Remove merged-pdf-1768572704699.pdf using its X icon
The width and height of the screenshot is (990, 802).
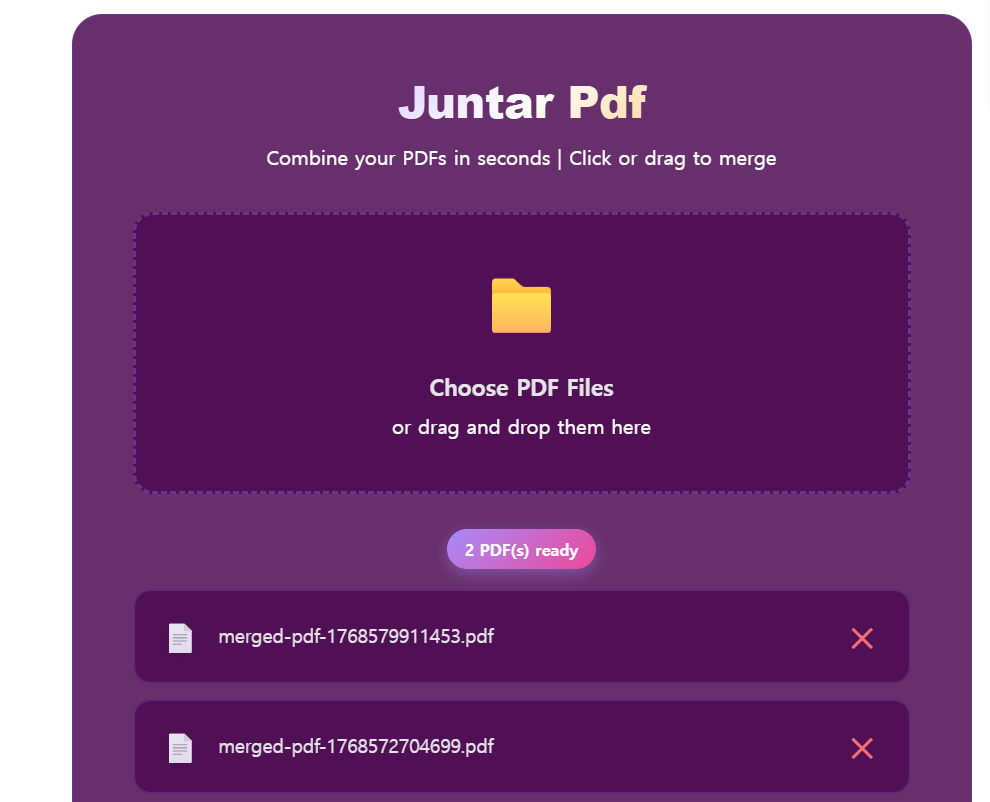coord(862,747)
